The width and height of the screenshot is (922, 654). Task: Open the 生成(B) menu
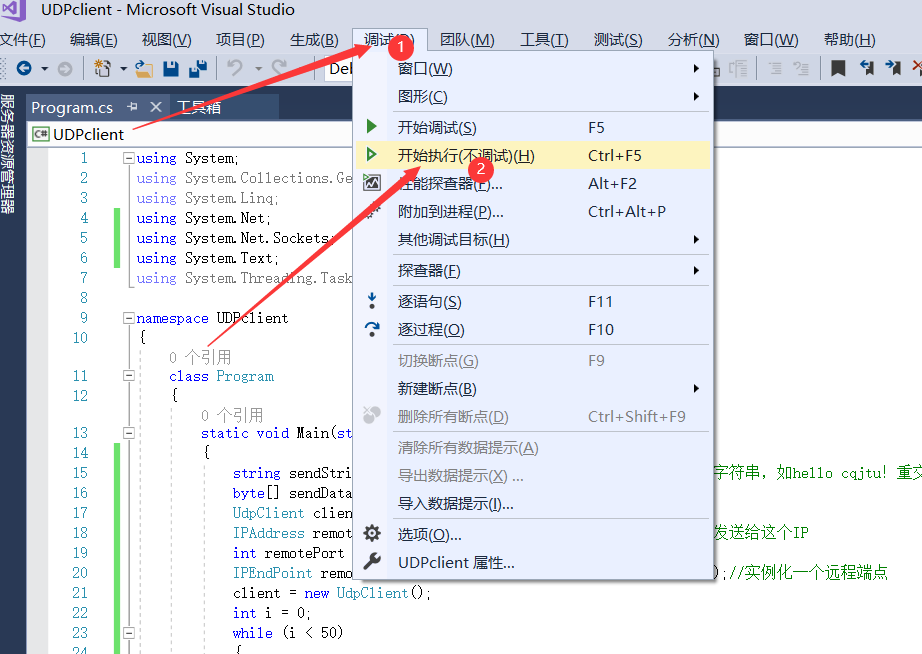click(x=314, y=40)
